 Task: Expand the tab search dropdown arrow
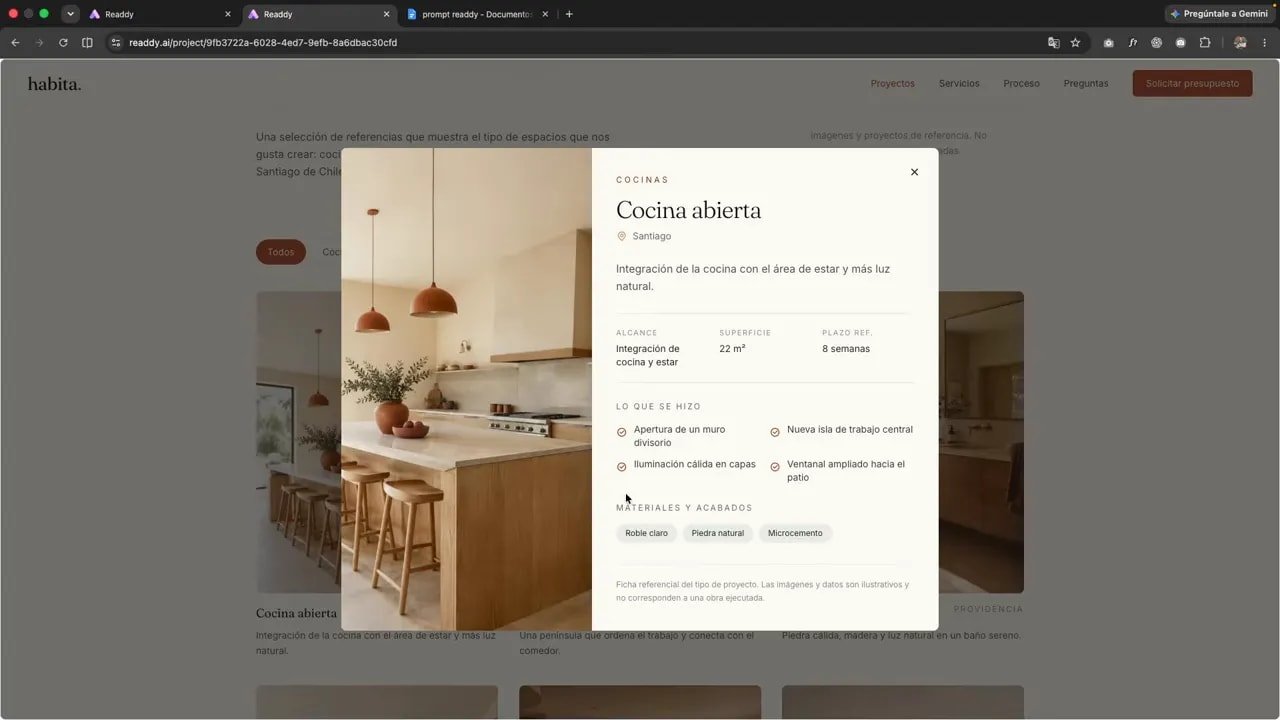tap(70, 14)
